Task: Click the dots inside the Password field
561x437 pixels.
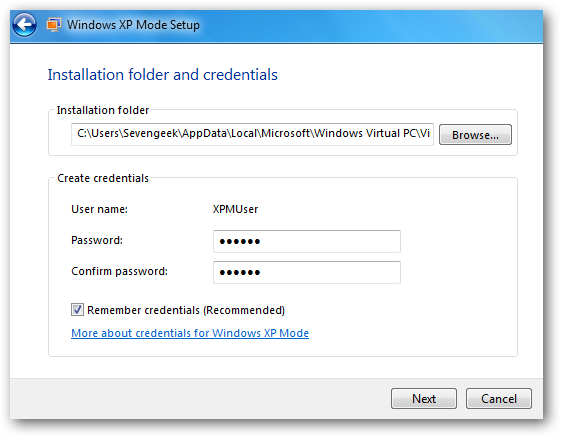Action: pyautogui.click(x=240, y=242)
